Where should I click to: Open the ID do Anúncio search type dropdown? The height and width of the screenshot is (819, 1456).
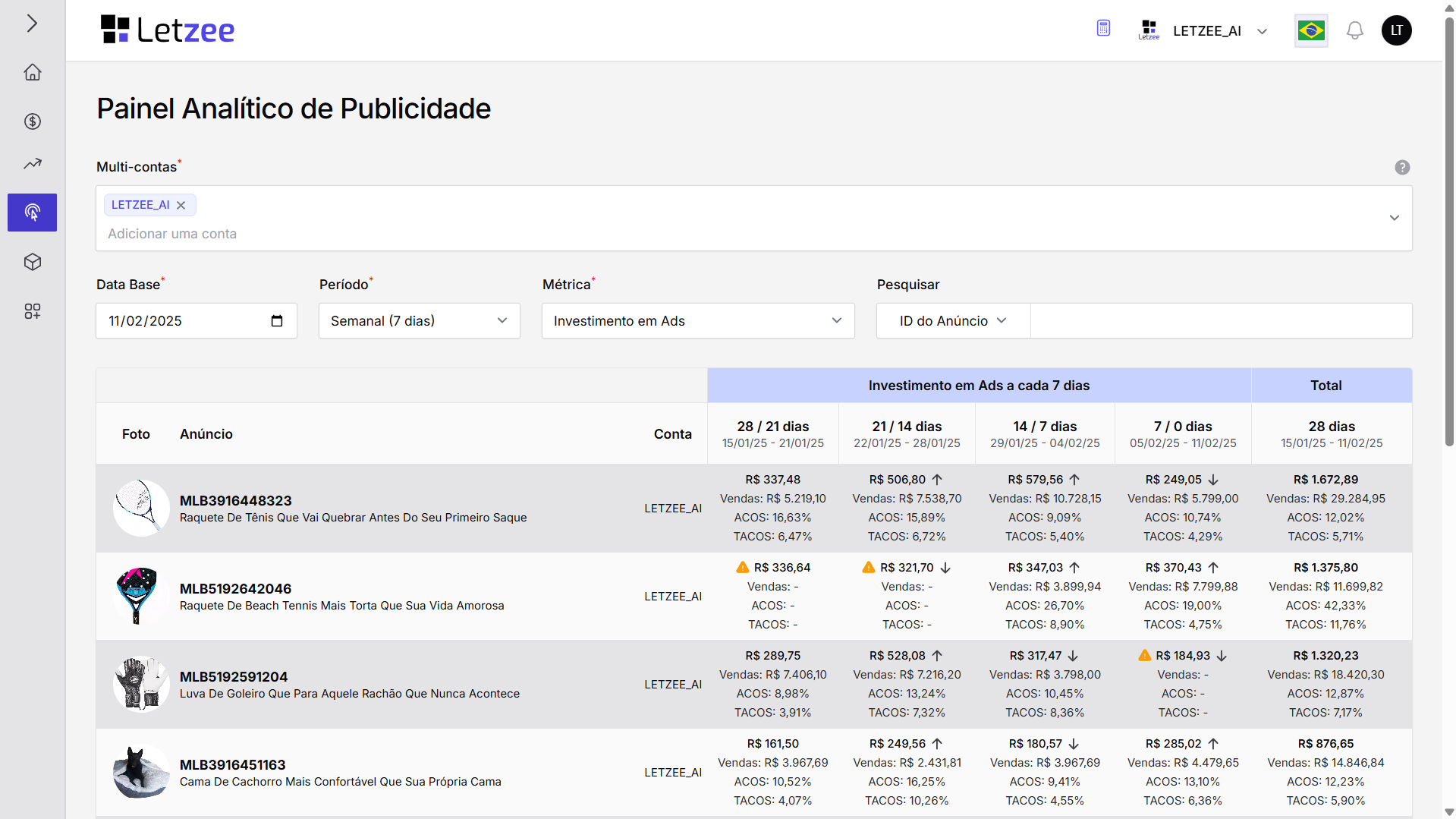tap(953, 321)
